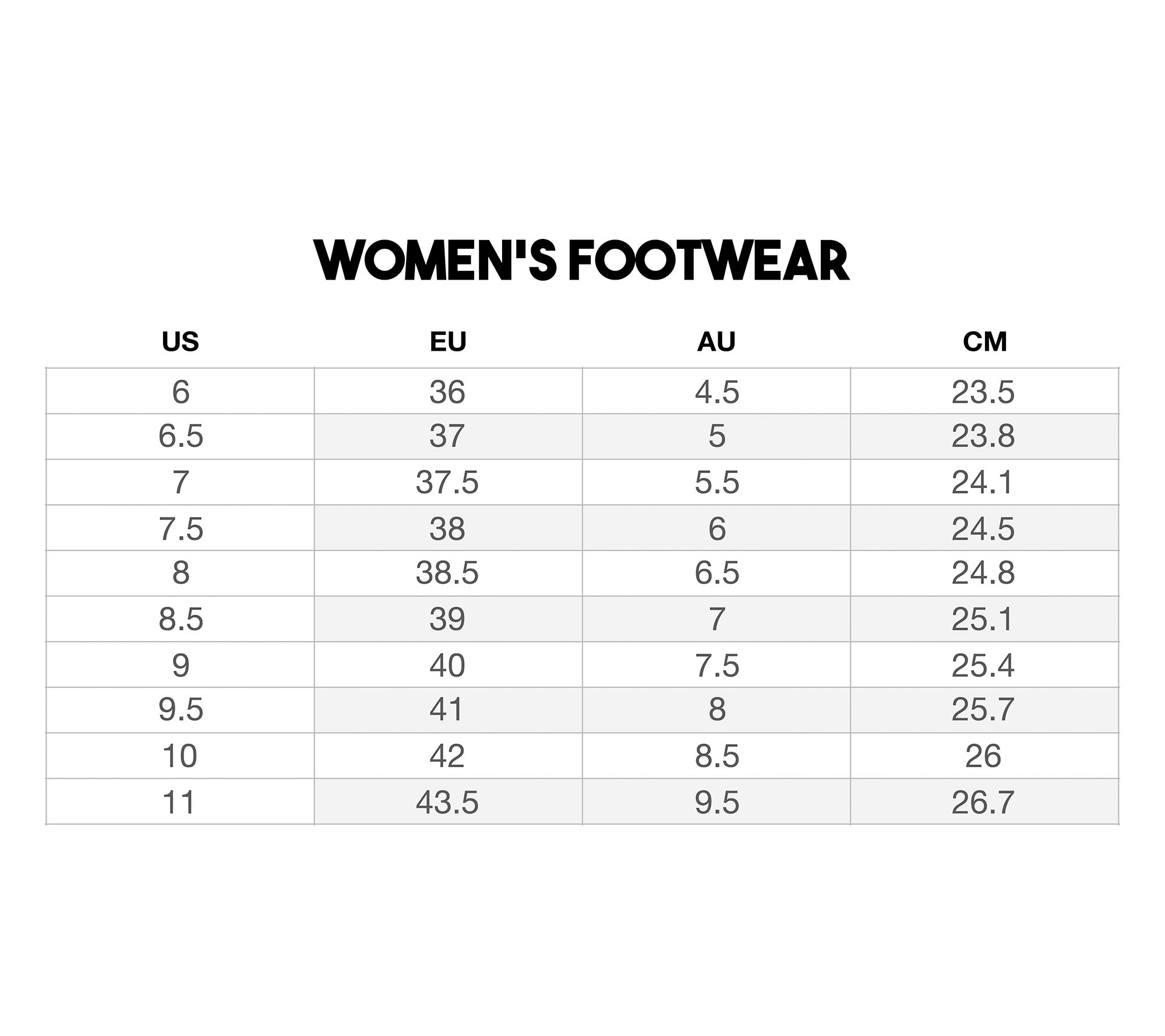
Task: Select the US column header
Action: tap(181, 341)
